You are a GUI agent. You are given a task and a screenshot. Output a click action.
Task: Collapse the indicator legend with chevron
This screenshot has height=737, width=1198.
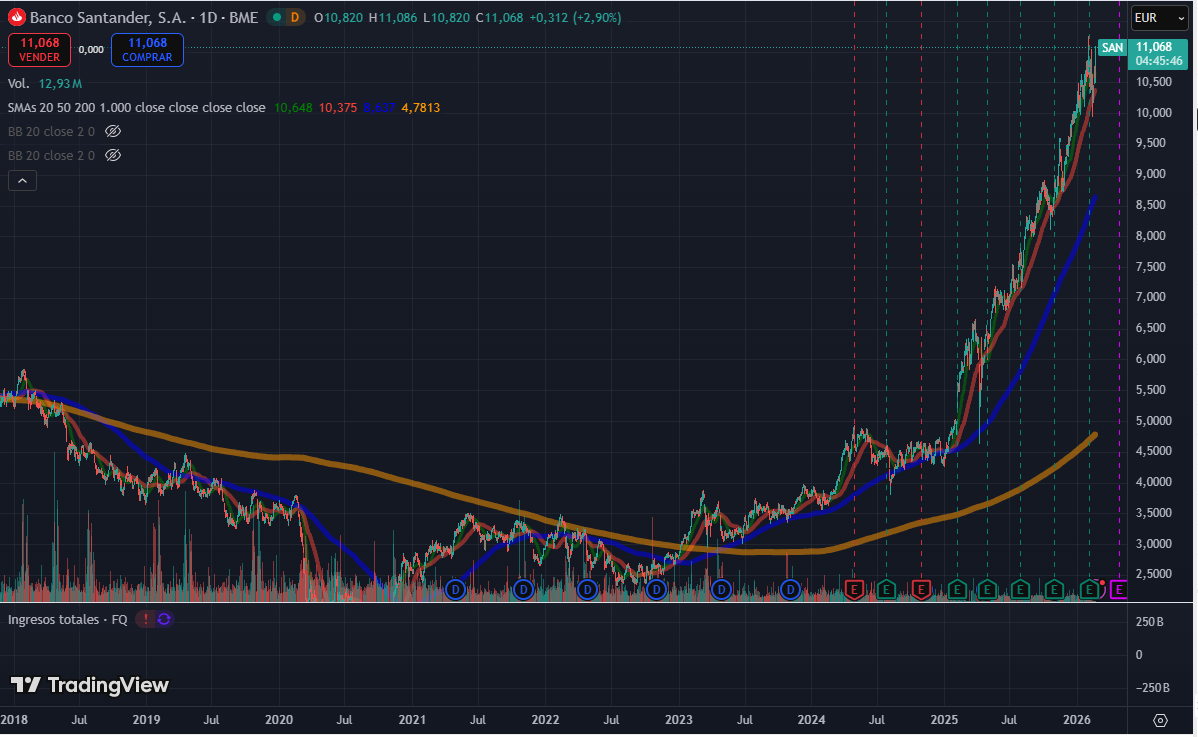point(23,181)
